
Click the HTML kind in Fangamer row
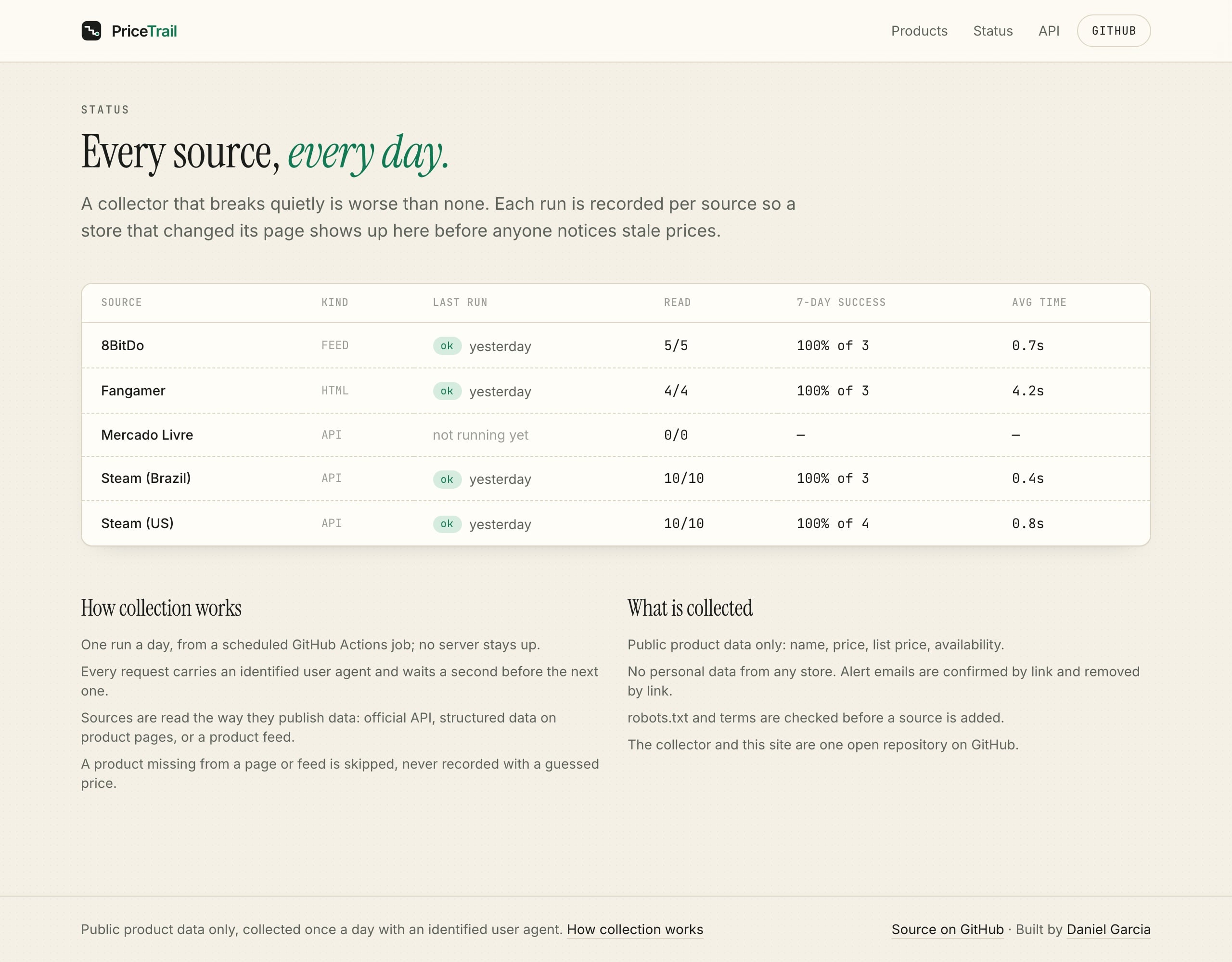(x=334, y=390)
